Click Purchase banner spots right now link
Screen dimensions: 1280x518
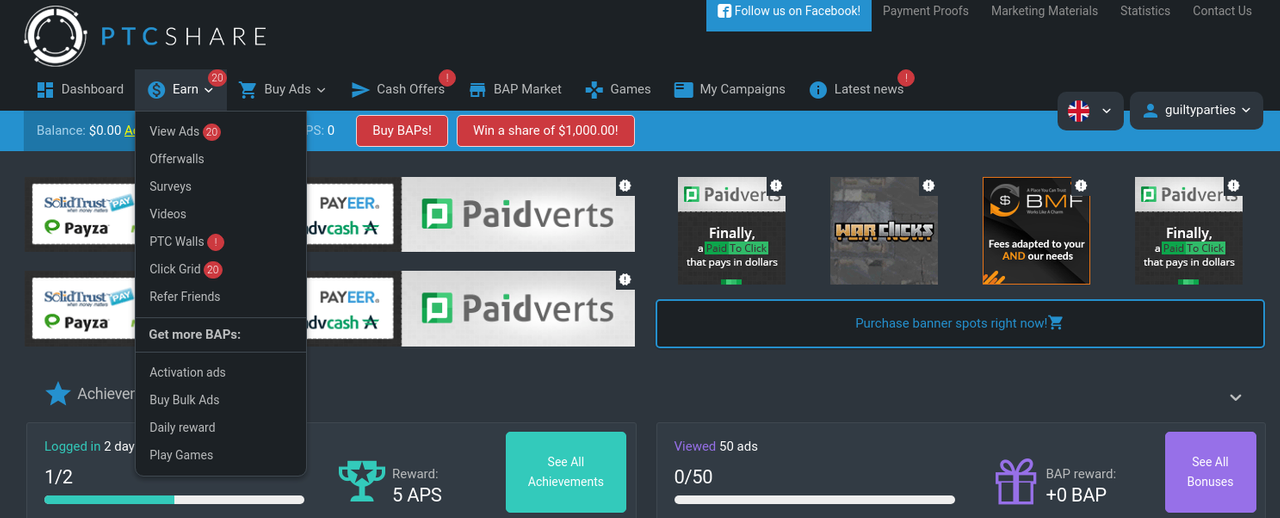pos(959,323)
